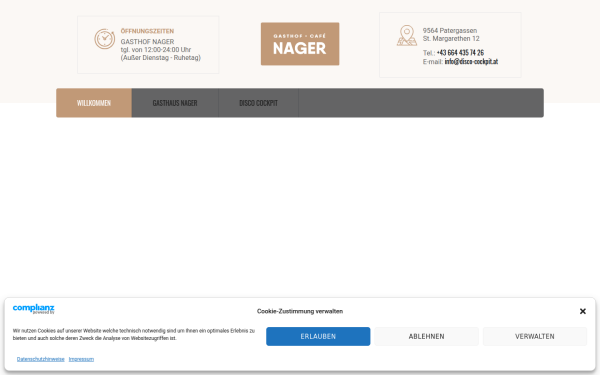Select the text tgl. von 12:00-24:00 Uhr
Viewport: 600px width, 375px height.
point(156,49)
